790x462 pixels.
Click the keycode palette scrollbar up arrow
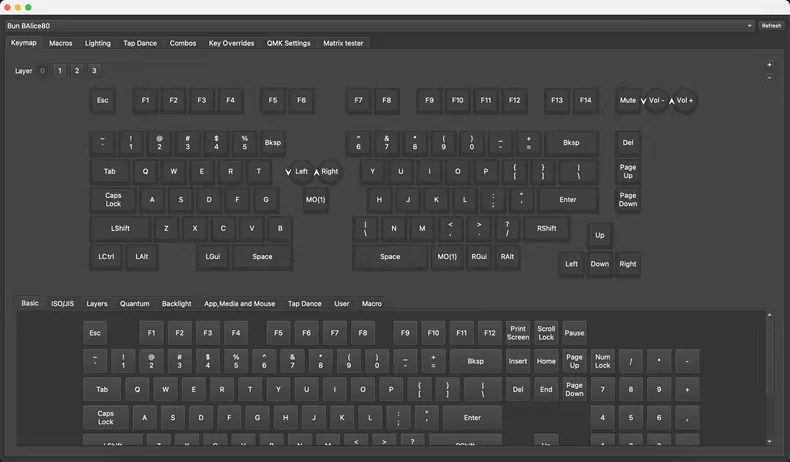click(x=769, y=315)
